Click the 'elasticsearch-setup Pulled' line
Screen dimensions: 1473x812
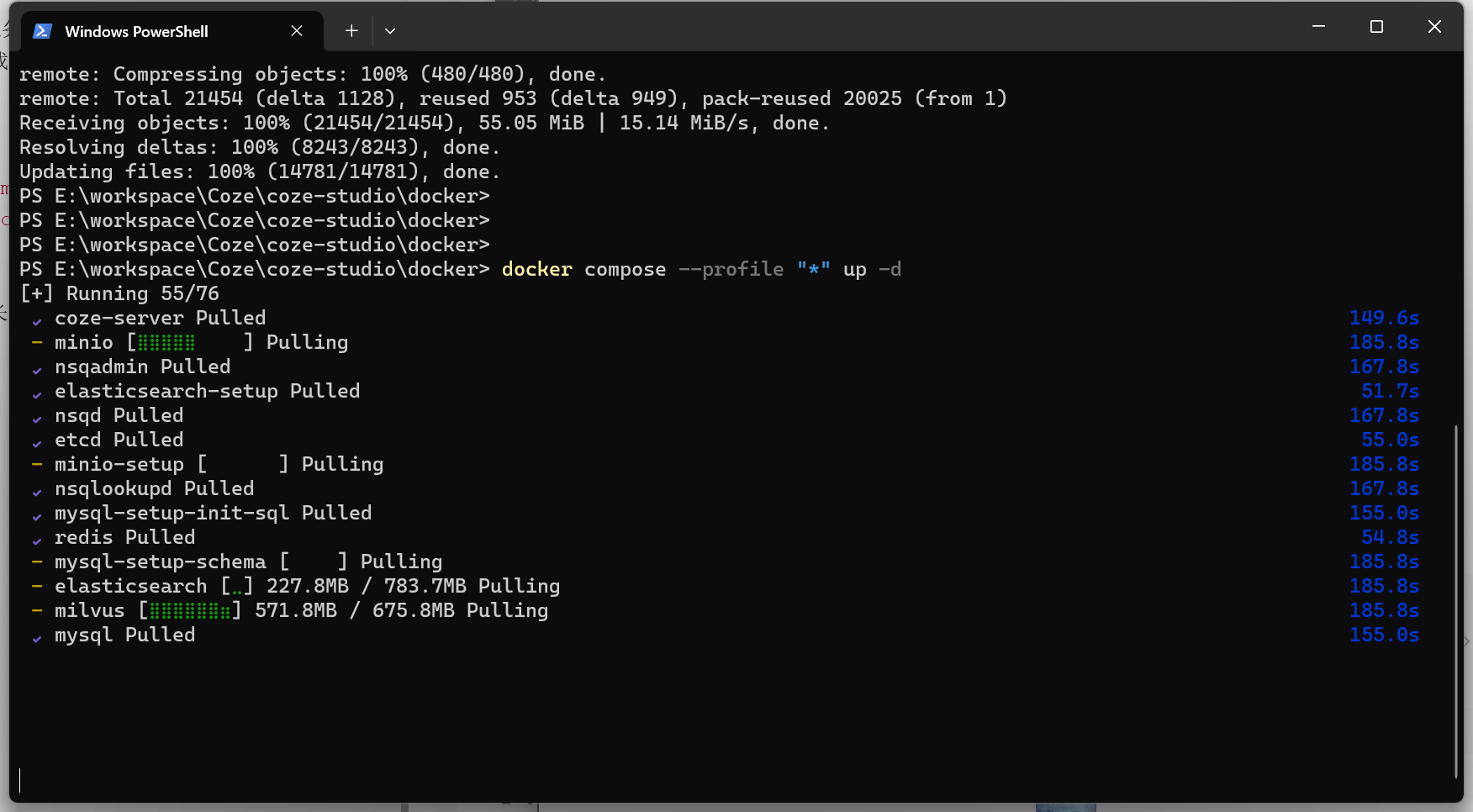(207, 392)
